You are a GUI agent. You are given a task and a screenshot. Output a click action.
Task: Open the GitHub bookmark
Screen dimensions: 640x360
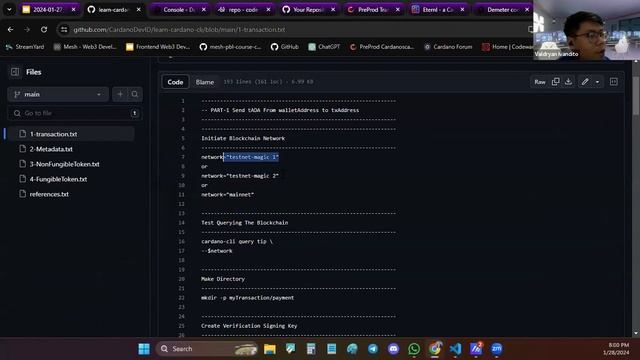pos(285,47)
